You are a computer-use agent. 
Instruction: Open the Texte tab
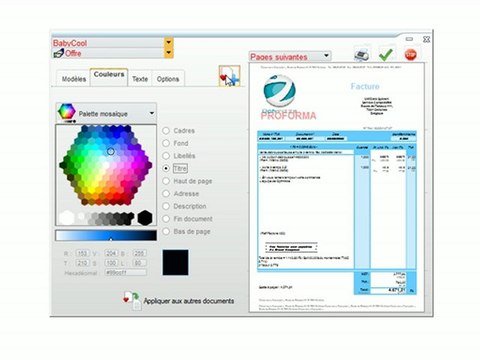(140, 79)
